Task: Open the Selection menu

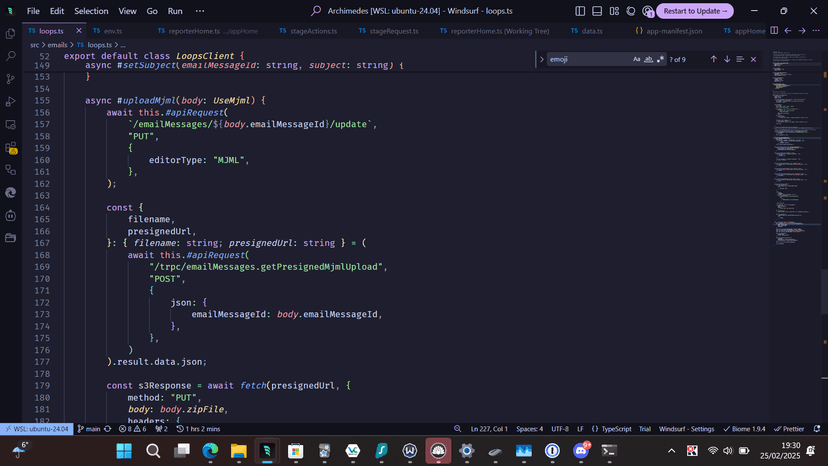Action: tap(91, 11)
